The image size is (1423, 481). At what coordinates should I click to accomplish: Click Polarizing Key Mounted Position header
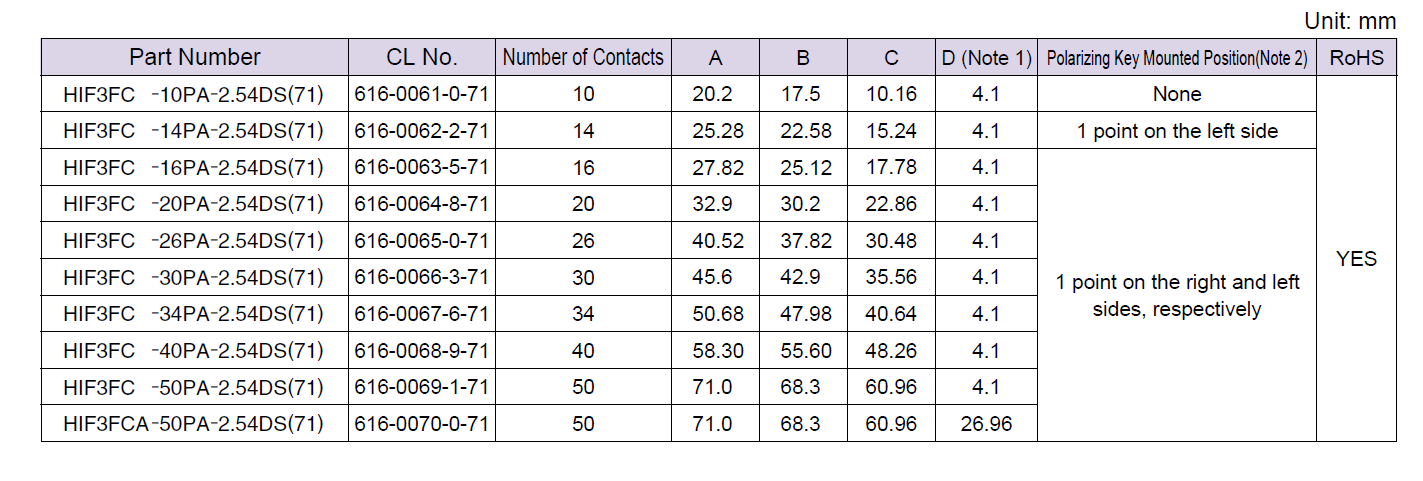pos(1177,57)
